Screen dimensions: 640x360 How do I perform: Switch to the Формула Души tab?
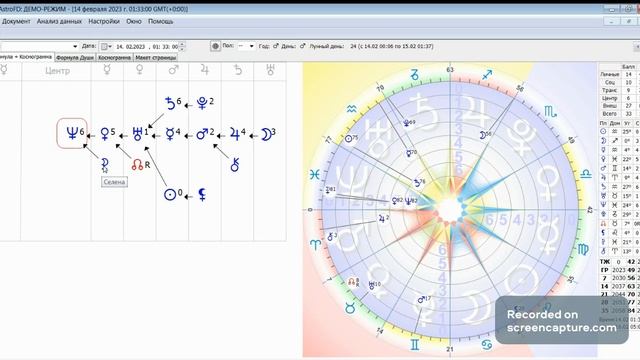coord(75,58)
